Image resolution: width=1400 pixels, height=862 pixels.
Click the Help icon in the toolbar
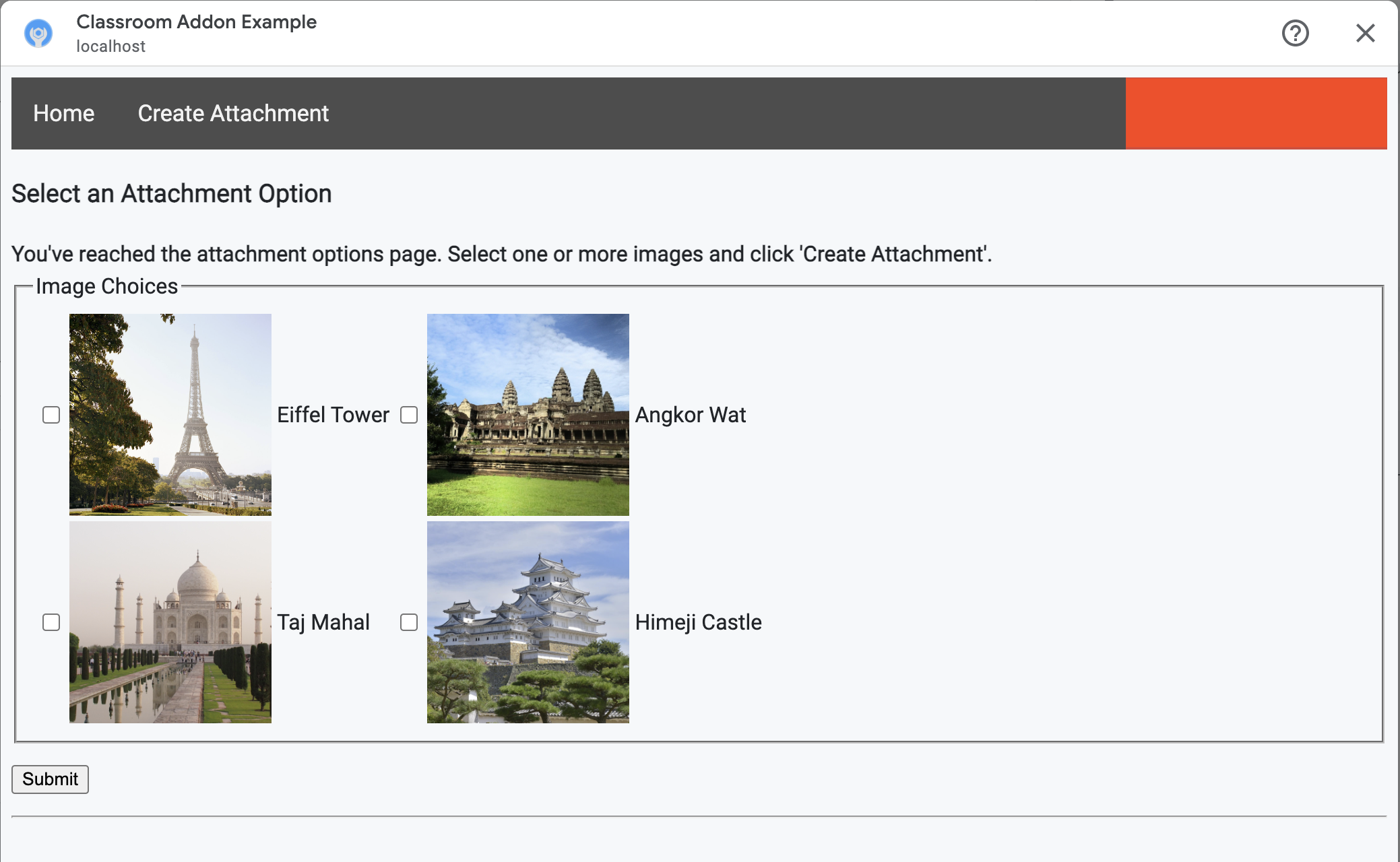point(1296,33)
